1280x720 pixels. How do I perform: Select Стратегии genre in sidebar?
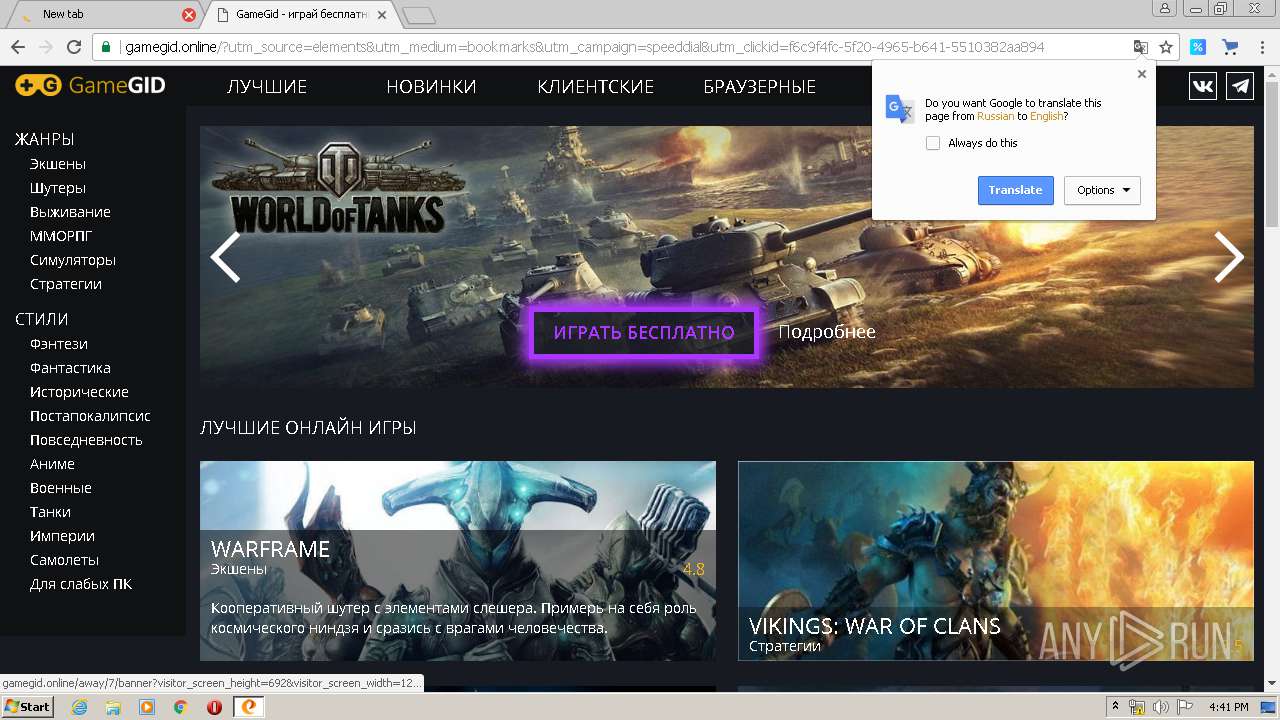coord(66,284)
